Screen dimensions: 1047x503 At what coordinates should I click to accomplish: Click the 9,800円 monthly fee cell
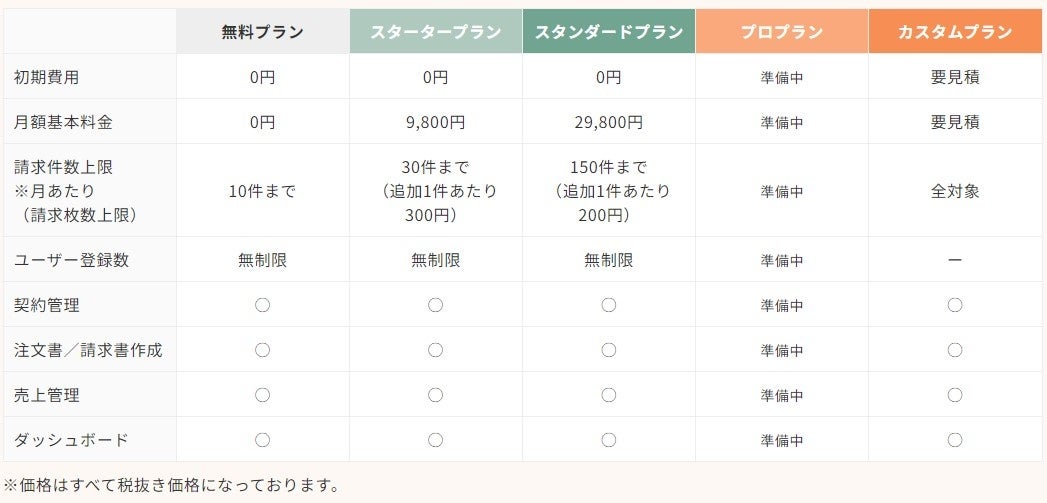(x=435, y=122)
